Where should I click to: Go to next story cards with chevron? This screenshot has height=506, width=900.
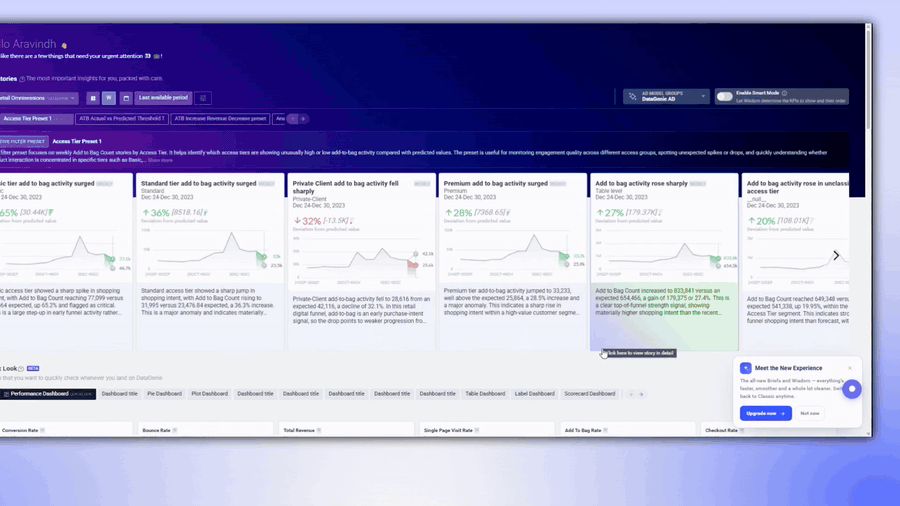click(x=836, y=255)
